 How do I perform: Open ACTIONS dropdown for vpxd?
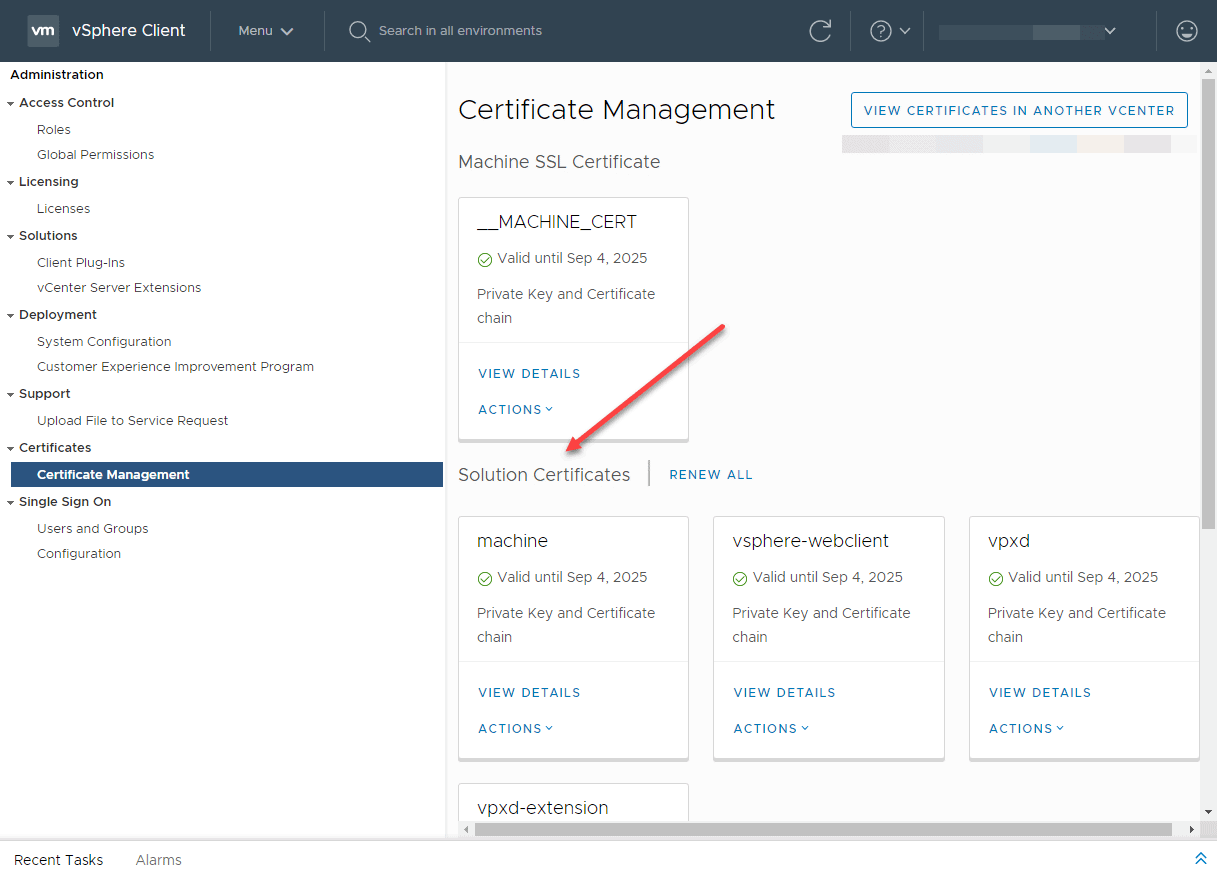click(x=1027, y=728)
